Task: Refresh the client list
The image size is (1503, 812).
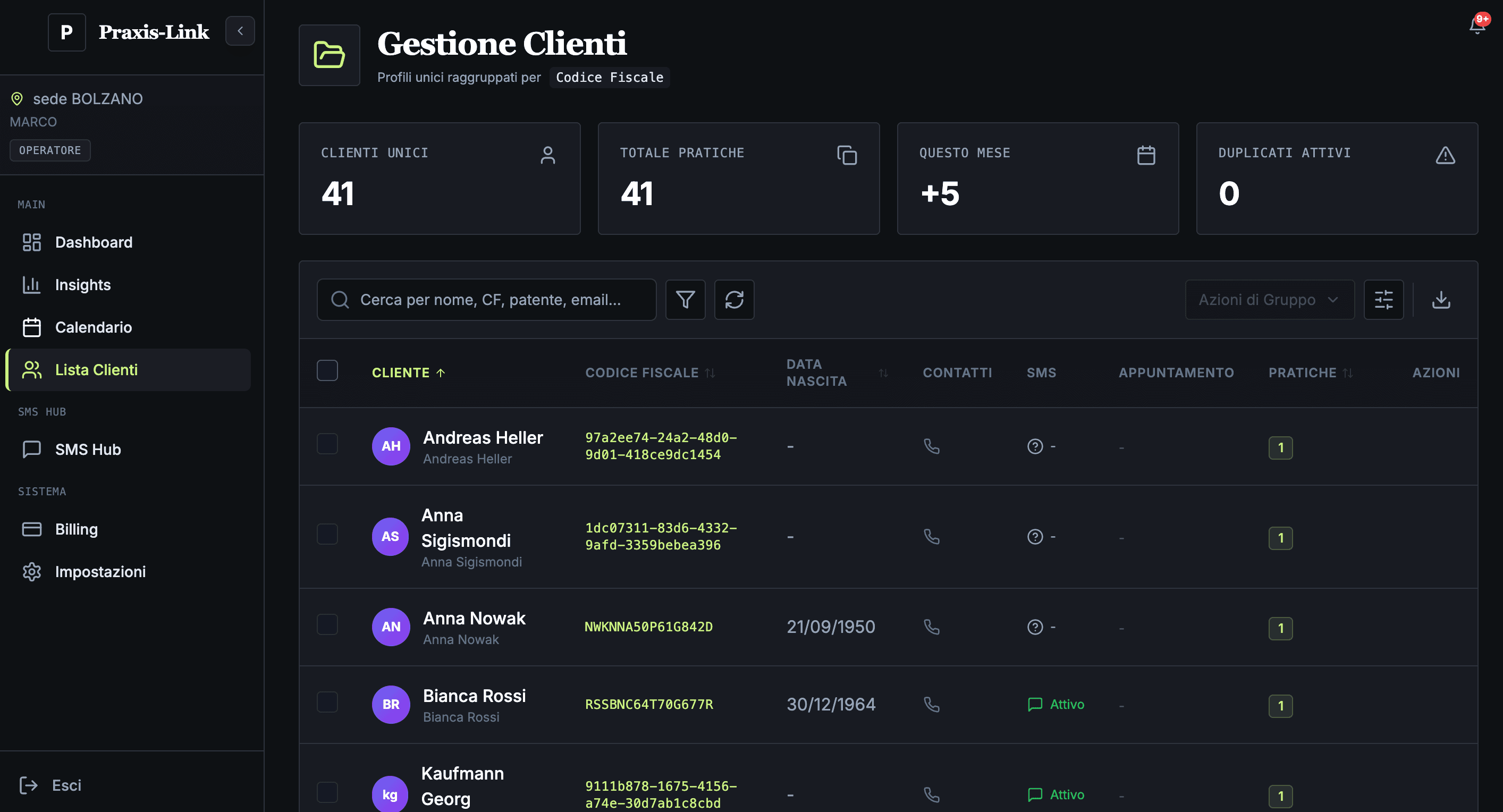Action: click(x=734, y=299)
